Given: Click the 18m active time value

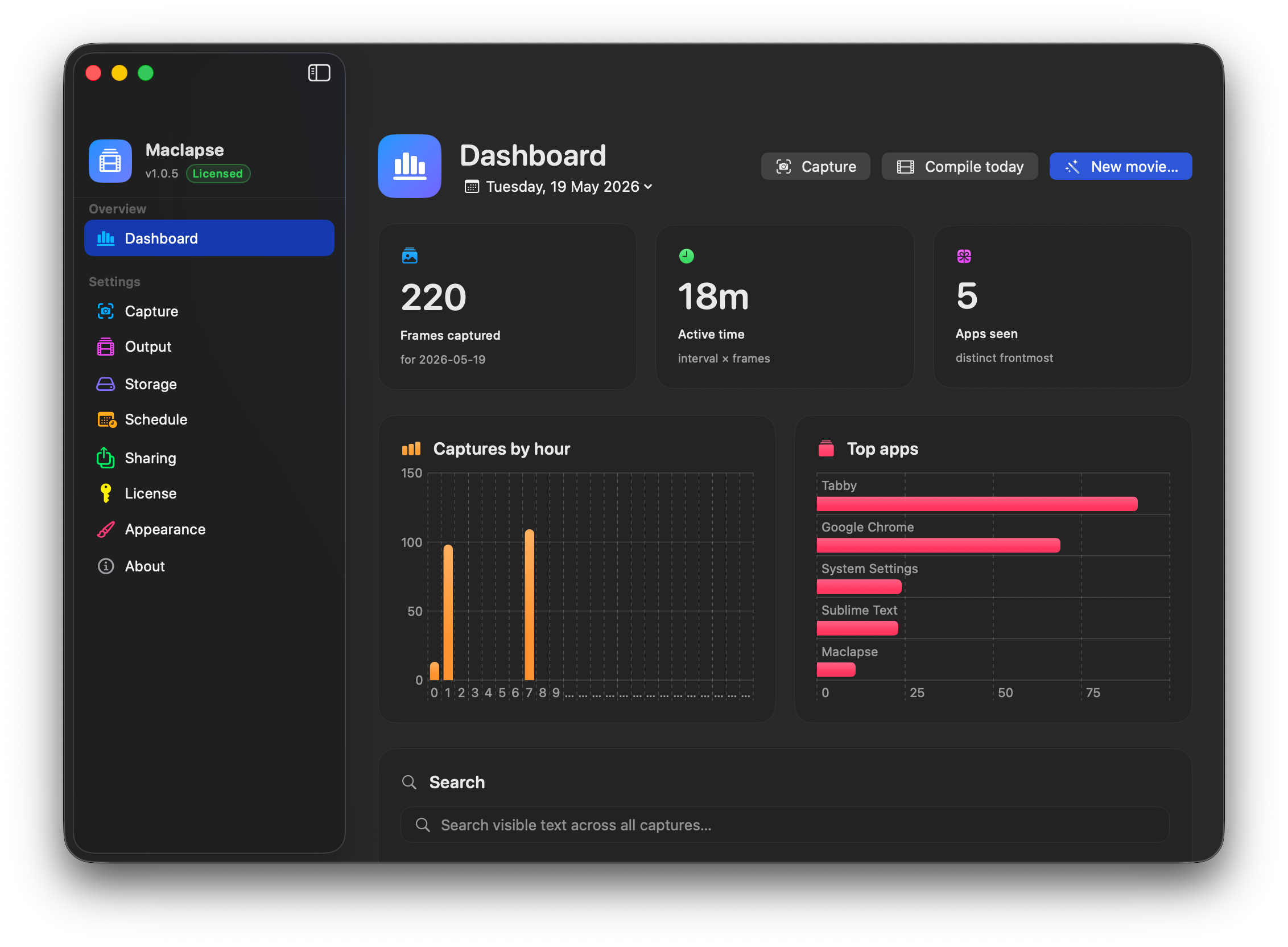Looking at the screenshot, I should click(x=713, y=297).
